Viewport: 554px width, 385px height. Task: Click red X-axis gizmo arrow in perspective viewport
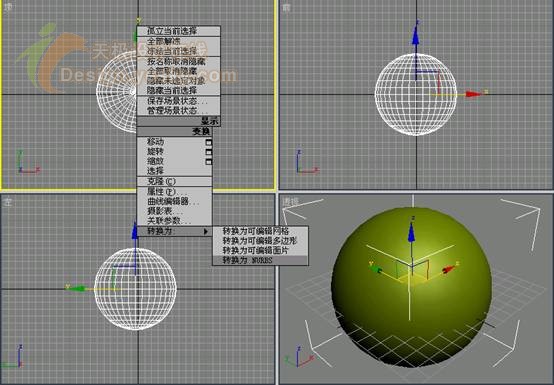(x=448, y=270)
